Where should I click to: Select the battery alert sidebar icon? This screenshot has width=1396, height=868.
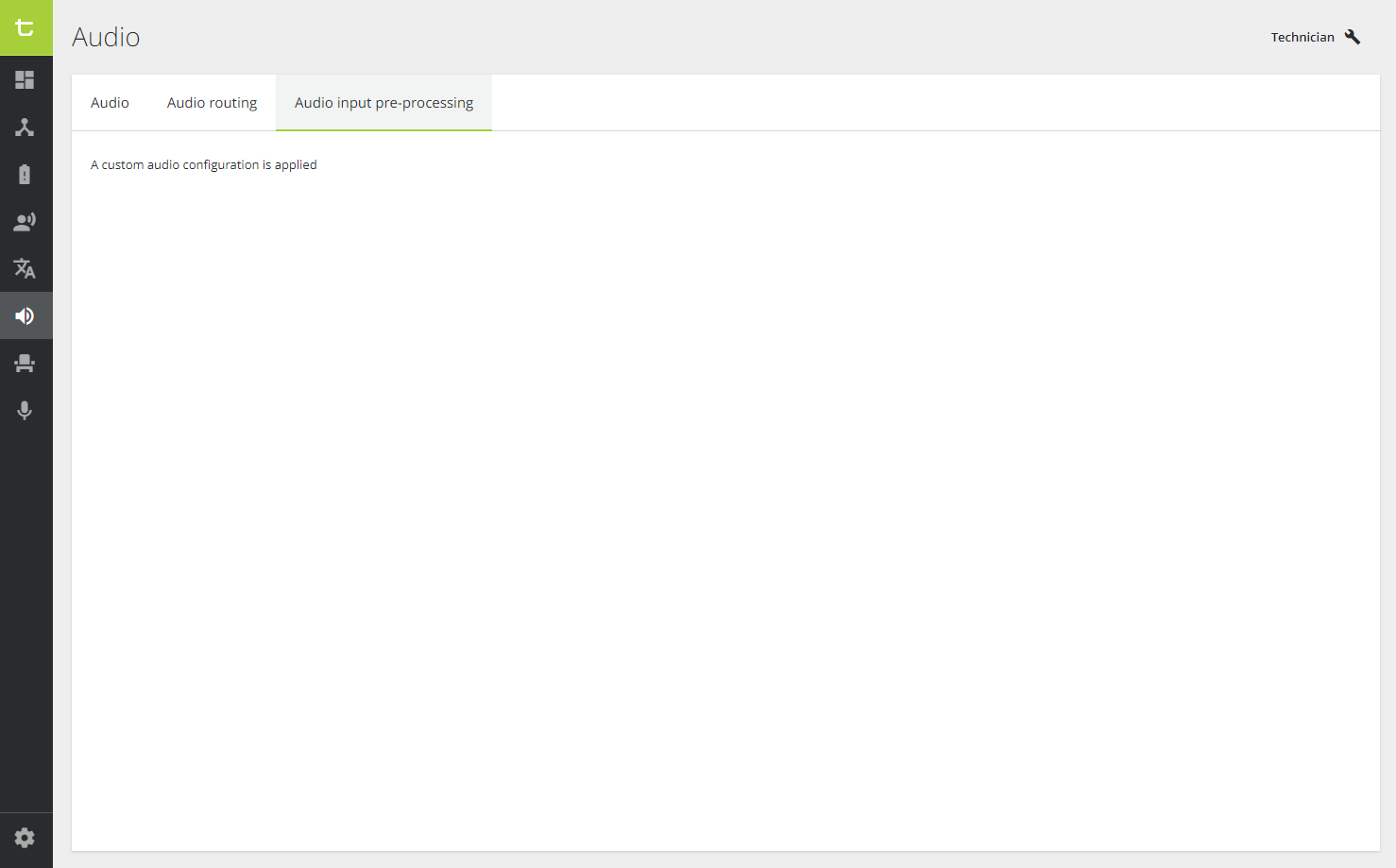point(26,175)
